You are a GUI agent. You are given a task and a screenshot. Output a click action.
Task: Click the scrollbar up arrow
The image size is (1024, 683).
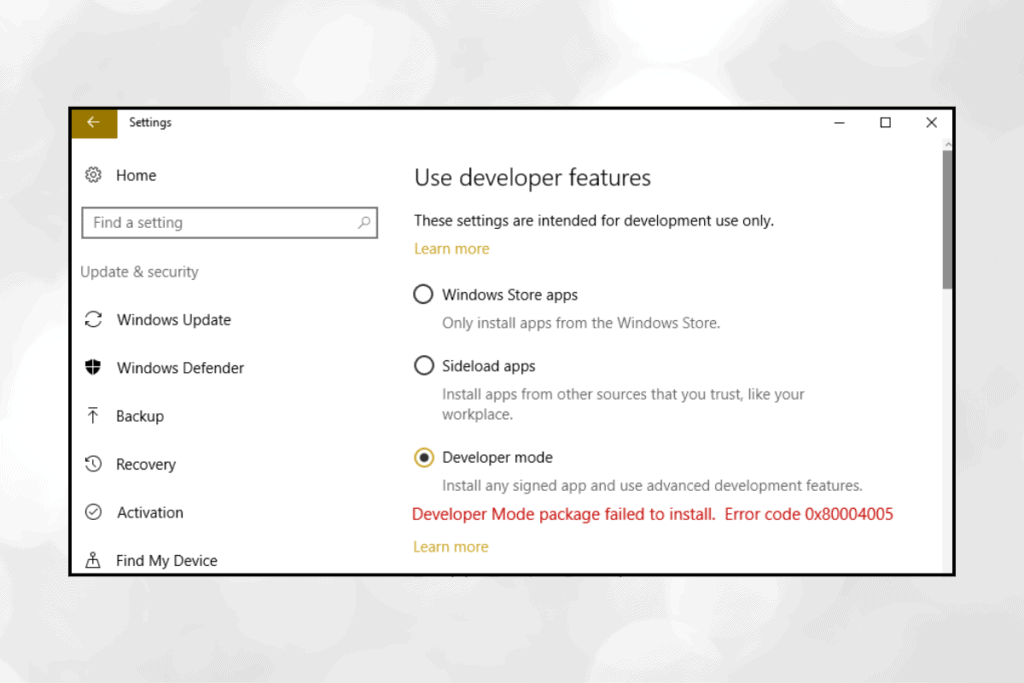pyautogui.click(x=948, y=144)
